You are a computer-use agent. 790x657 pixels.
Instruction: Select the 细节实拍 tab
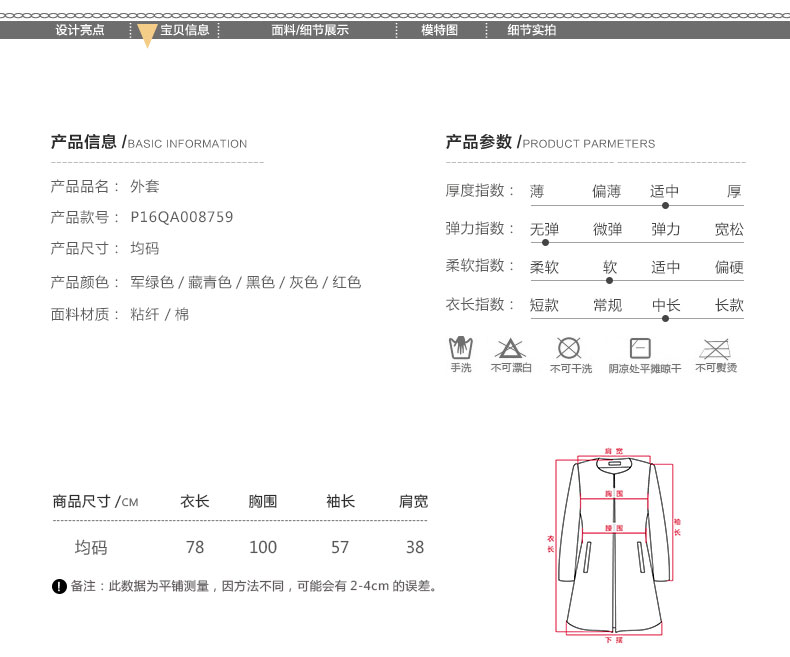(x=531, y=30)
